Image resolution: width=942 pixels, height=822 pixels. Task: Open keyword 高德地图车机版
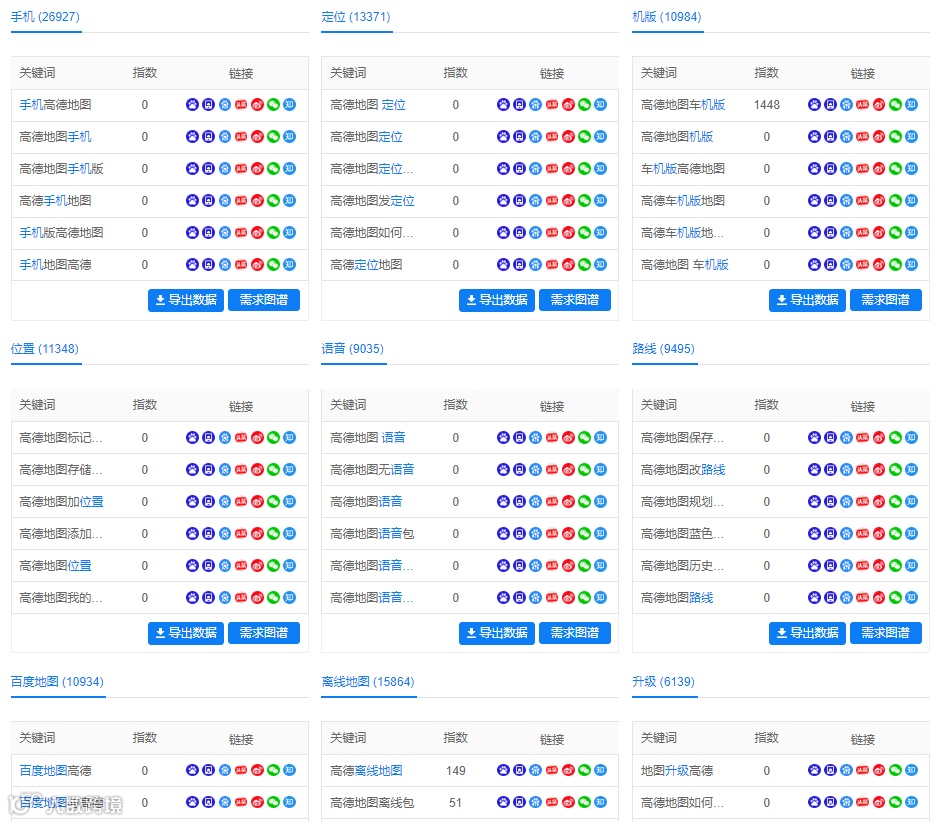pyautogui.click(x=683, y=105)
